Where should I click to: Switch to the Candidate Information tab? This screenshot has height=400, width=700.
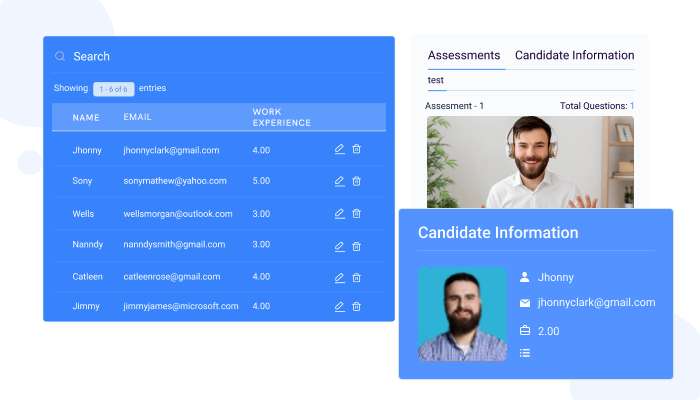(575, 55)
